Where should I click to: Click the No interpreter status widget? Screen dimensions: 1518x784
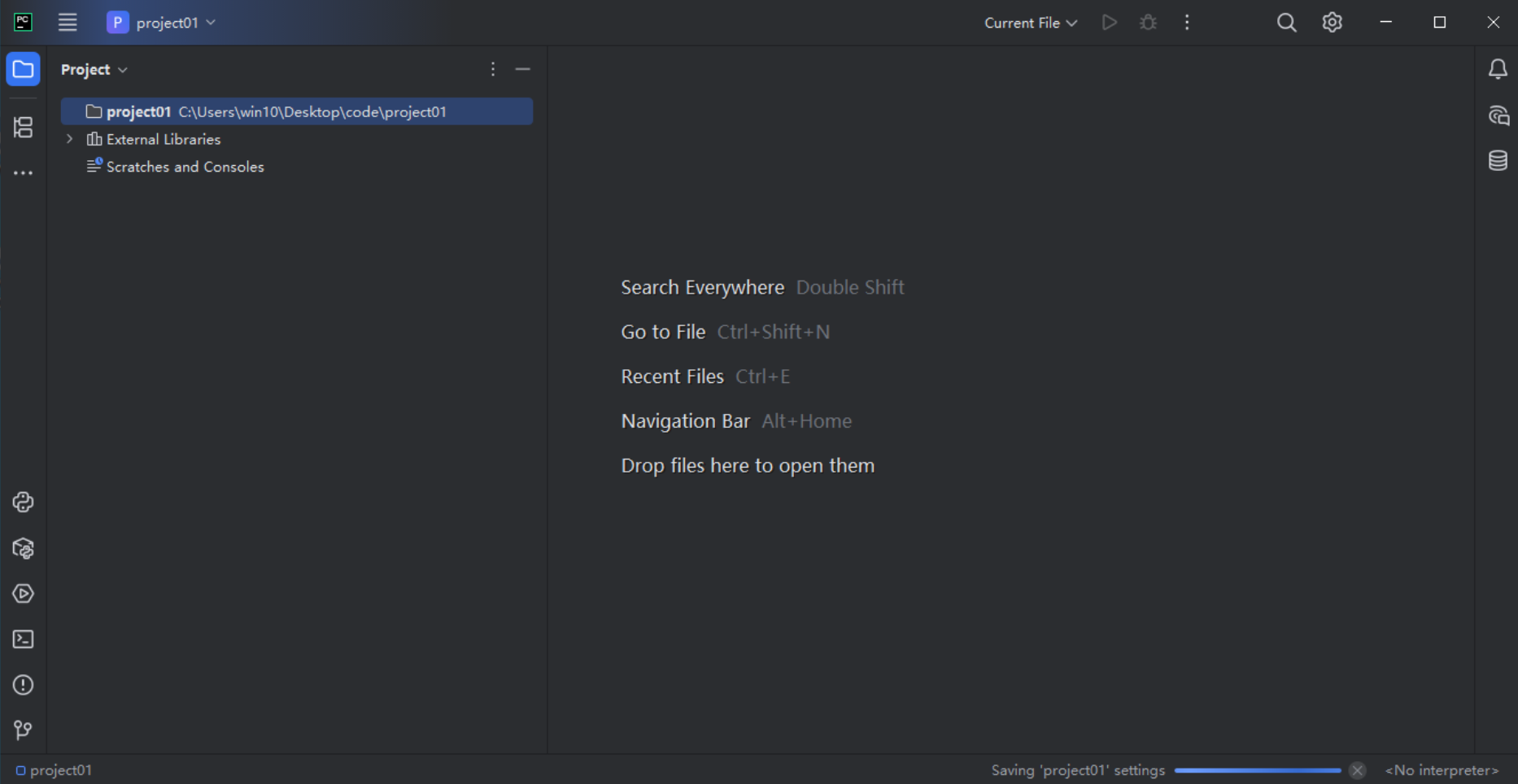tap(1442, 770)
